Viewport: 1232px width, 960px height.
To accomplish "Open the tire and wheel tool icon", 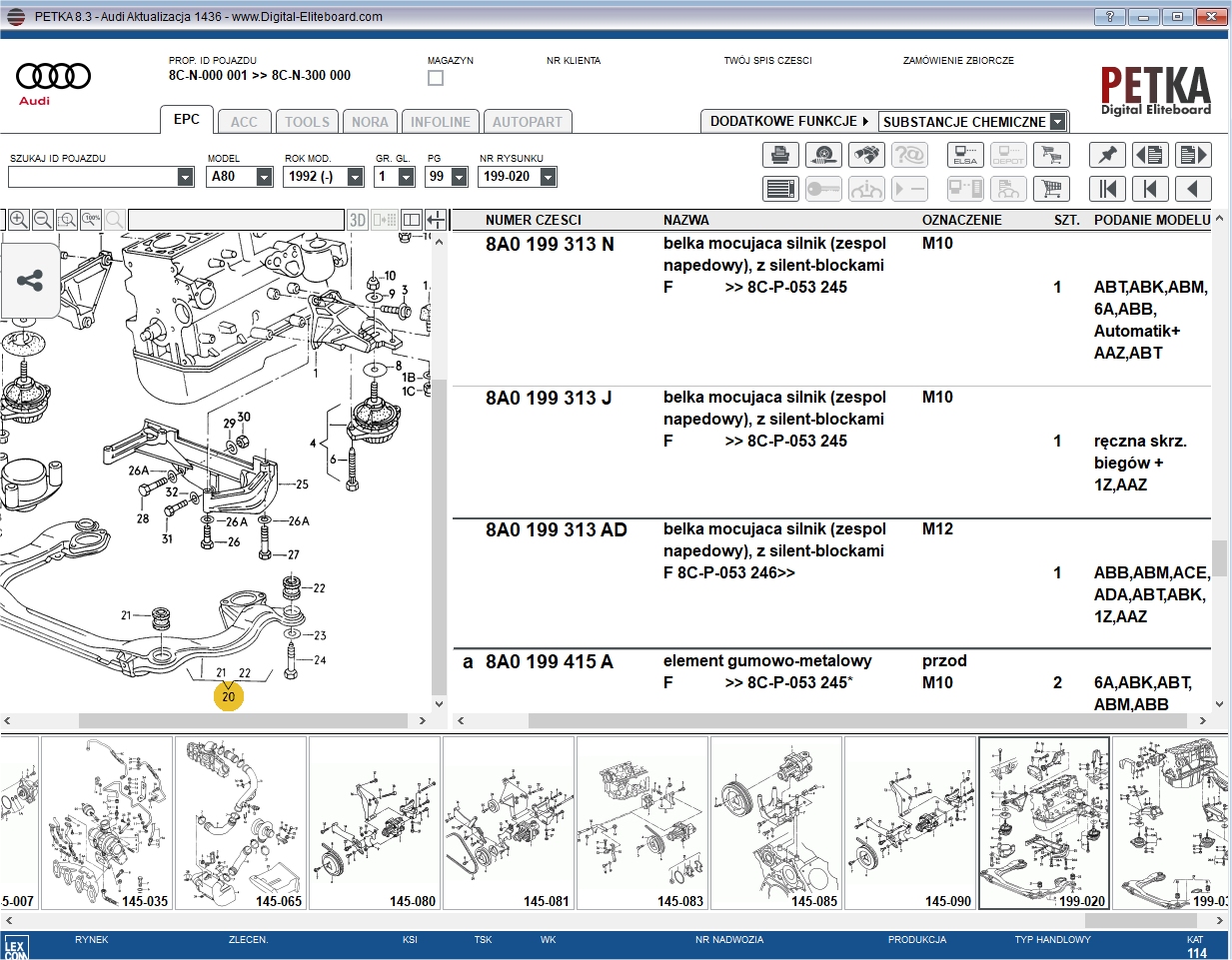I will [823, 155].
